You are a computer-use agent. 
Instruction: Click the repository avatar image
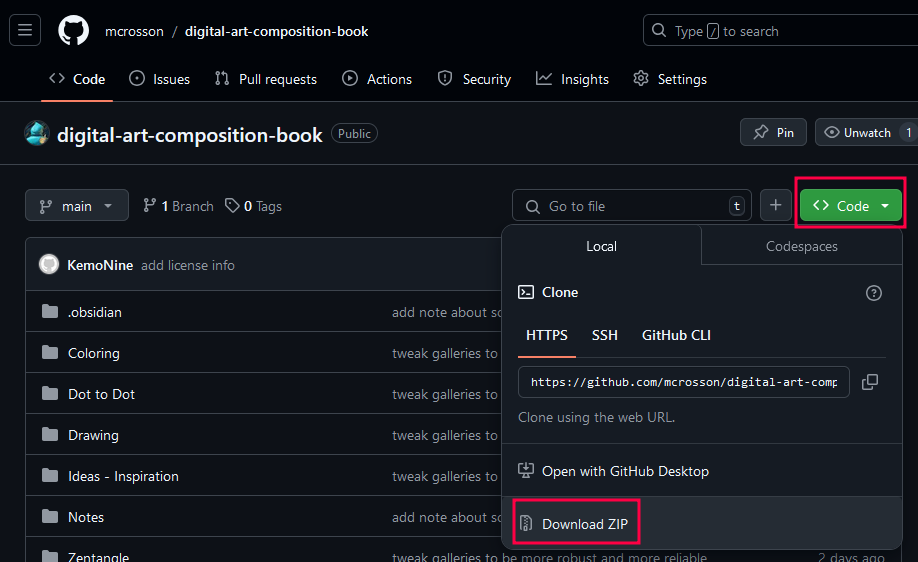[37, 133]
